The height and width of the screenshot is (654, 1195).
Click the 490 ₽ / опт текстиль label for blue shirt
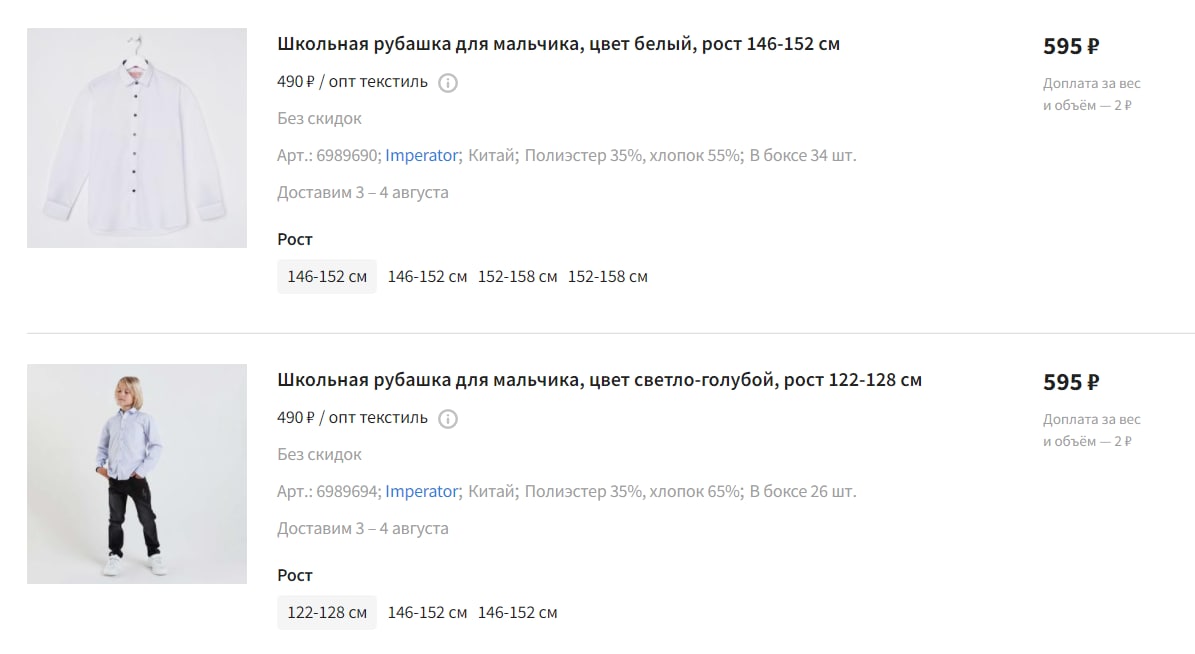(353, 418)
